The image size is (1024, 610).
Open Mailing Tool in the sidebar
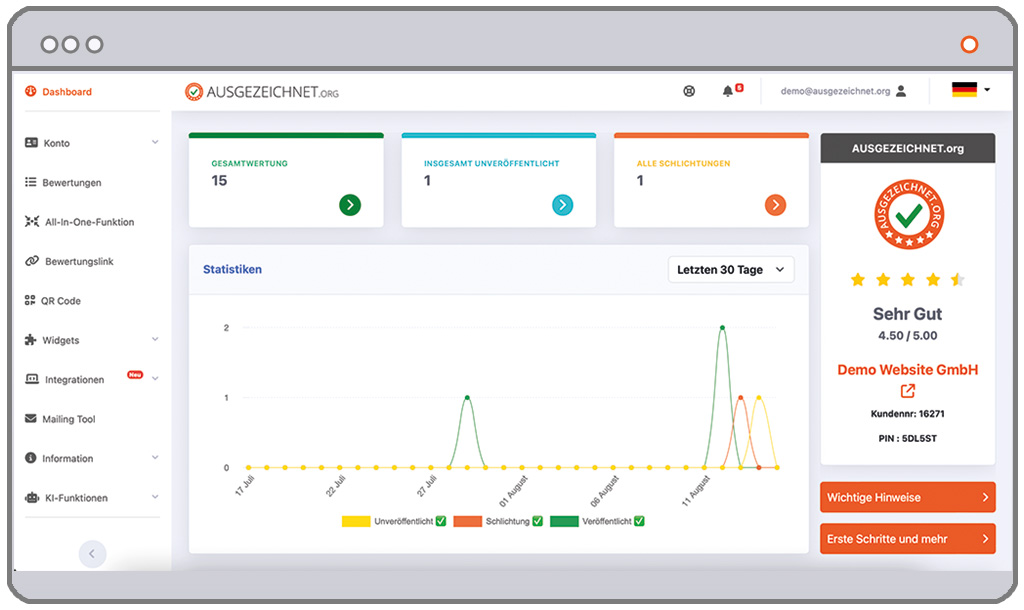tap(68, 419)
